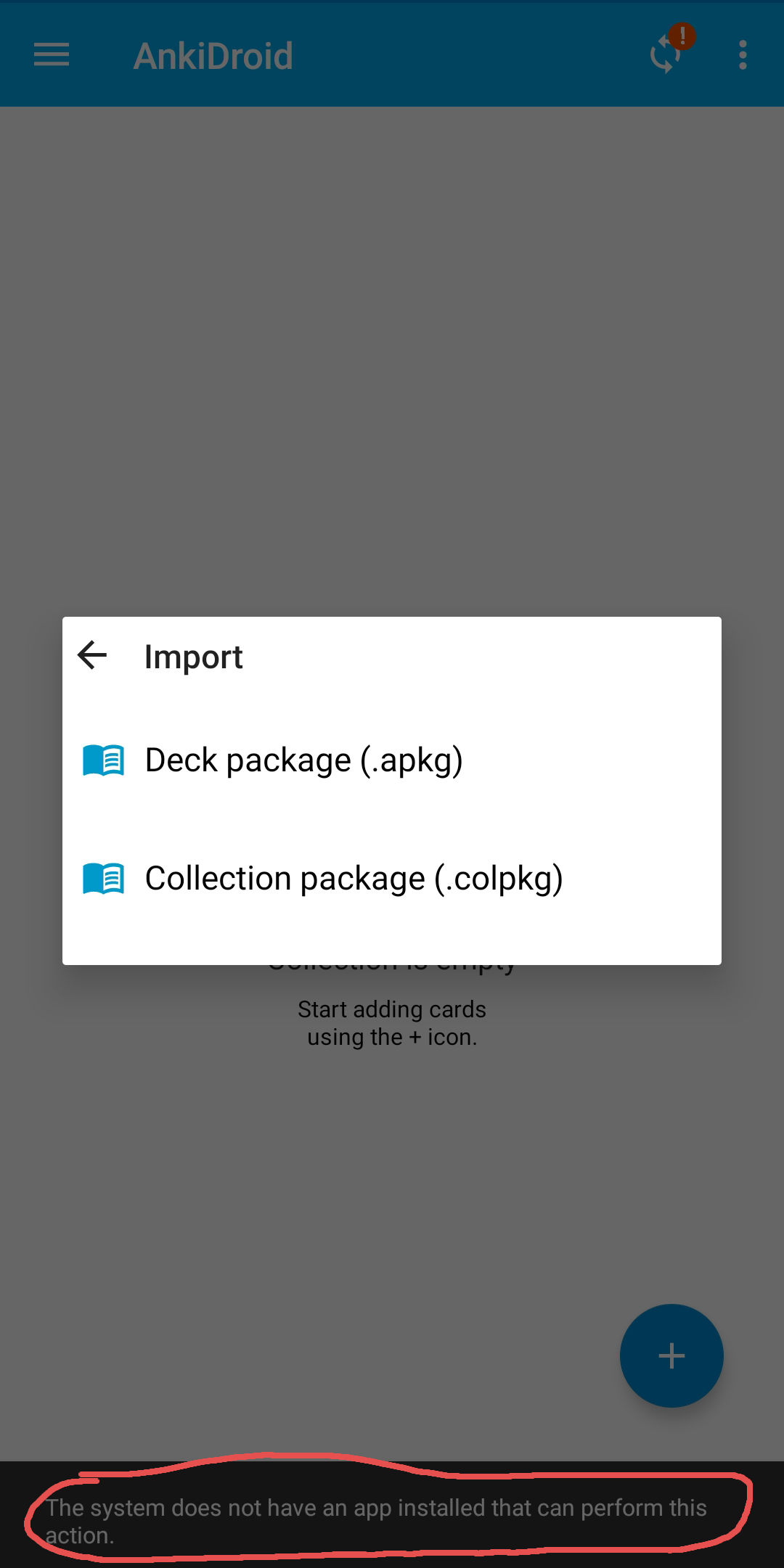Tap the sync icon to synchronize collection

[x=662, y=58]
